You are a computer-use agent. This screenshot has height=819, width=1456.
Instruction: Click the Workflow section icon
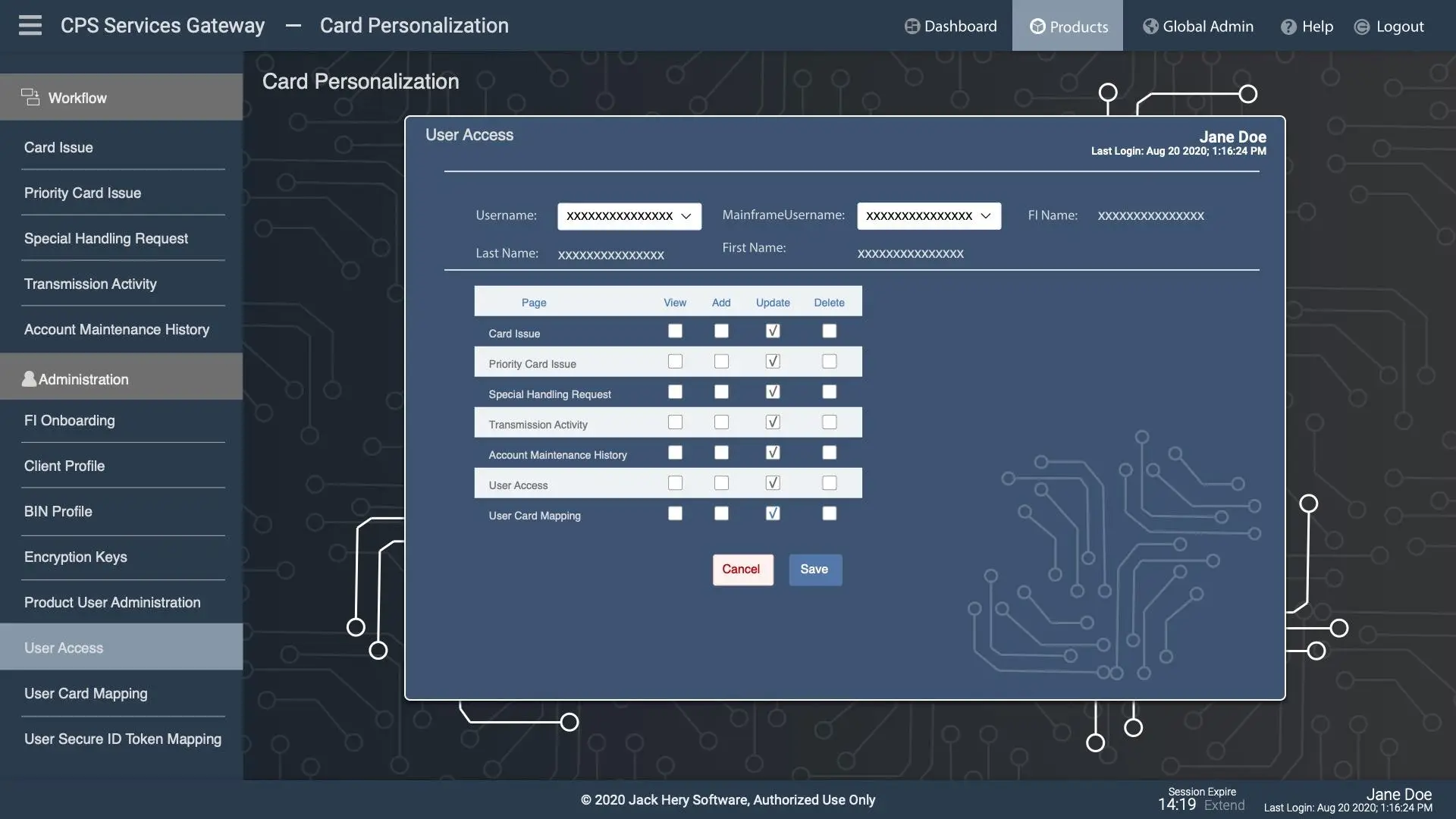coord(30,97)
